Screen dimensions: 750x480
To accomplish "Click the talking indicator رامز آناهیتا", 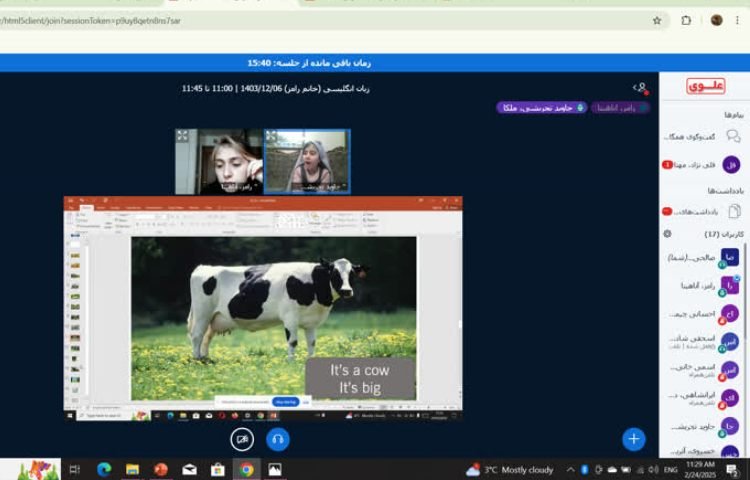I will point(620,108).
